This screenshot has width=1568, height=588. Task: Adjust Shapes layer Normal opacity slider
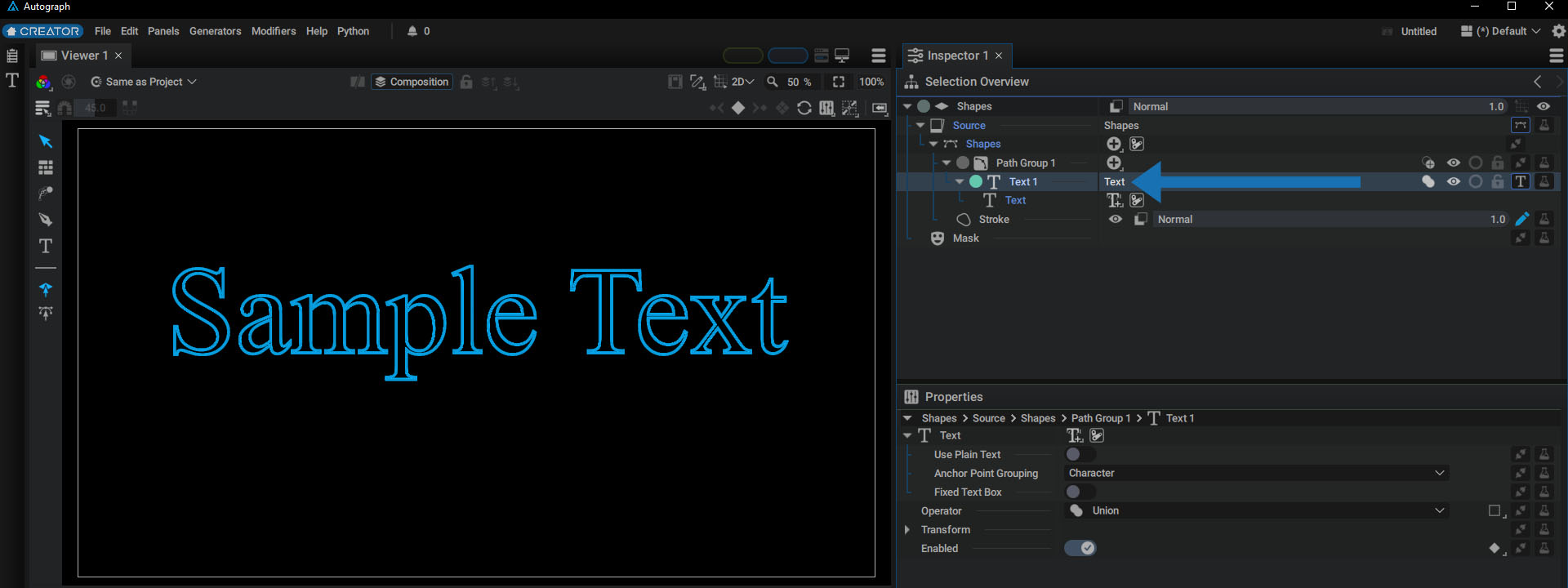(x=1319, y=106)
